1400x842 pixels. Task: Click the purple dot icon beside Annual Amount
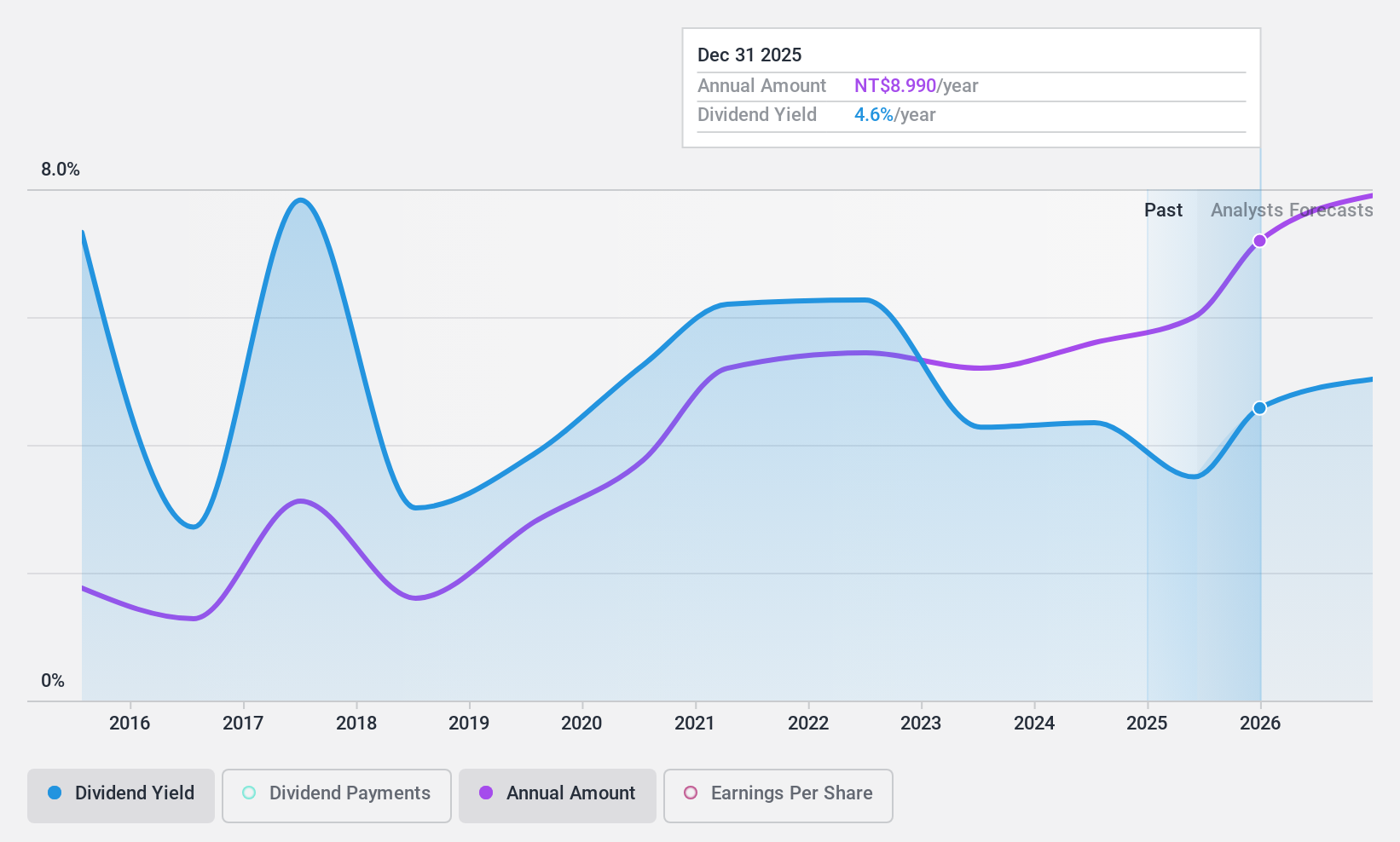[486, 793]
